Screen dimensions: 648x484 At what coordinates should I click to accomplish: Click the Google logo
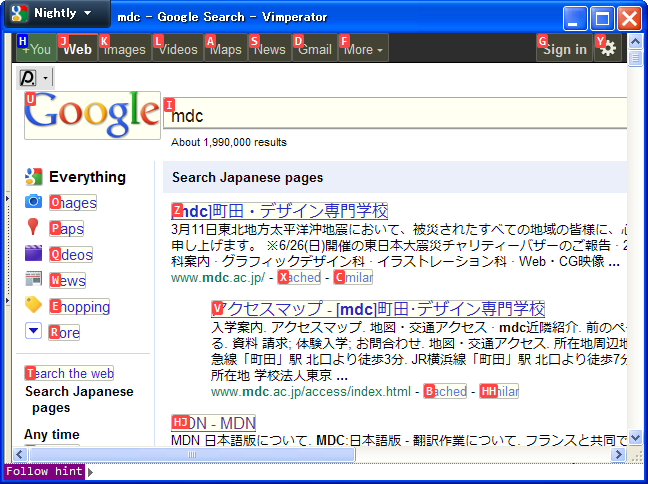click(x=92, y=115)
